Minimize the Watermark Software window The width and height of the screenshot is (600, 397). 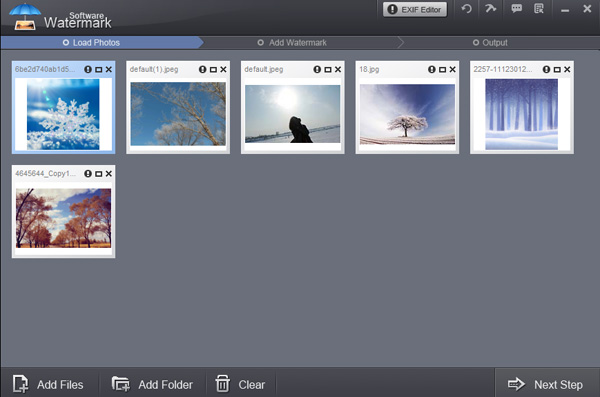565,10
